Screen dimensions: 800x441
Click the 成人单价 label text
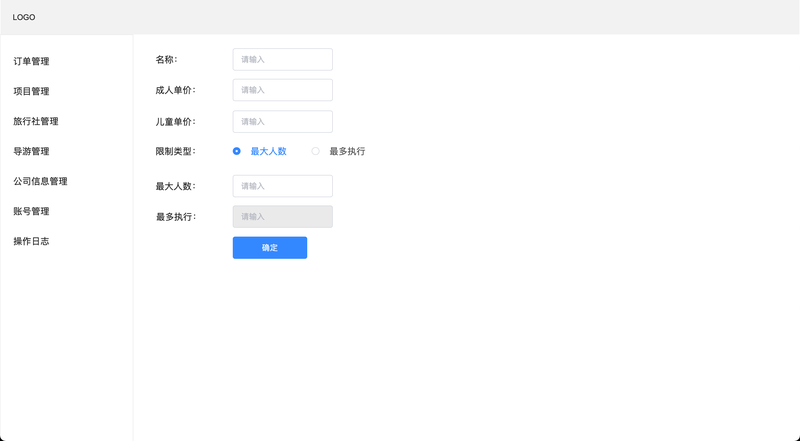pos(176,90)
